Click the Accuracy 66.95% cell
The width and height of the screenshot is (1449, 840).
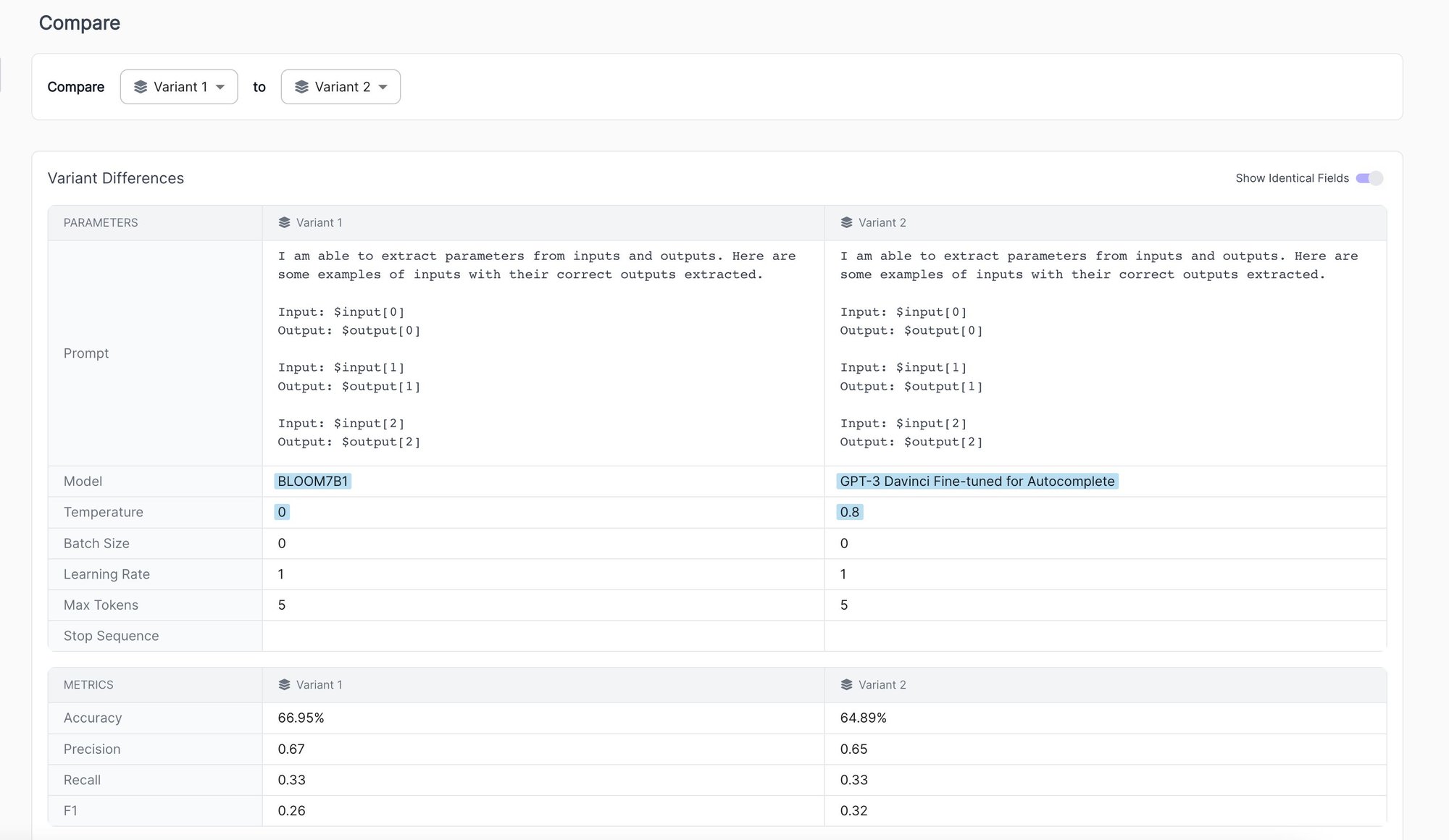[x=301, y=718]
